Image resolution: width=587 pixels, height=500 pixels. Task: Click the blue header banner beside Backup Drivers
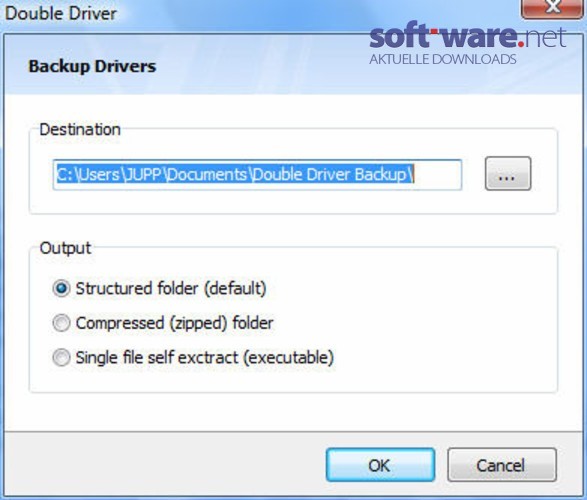click(262, 67)
